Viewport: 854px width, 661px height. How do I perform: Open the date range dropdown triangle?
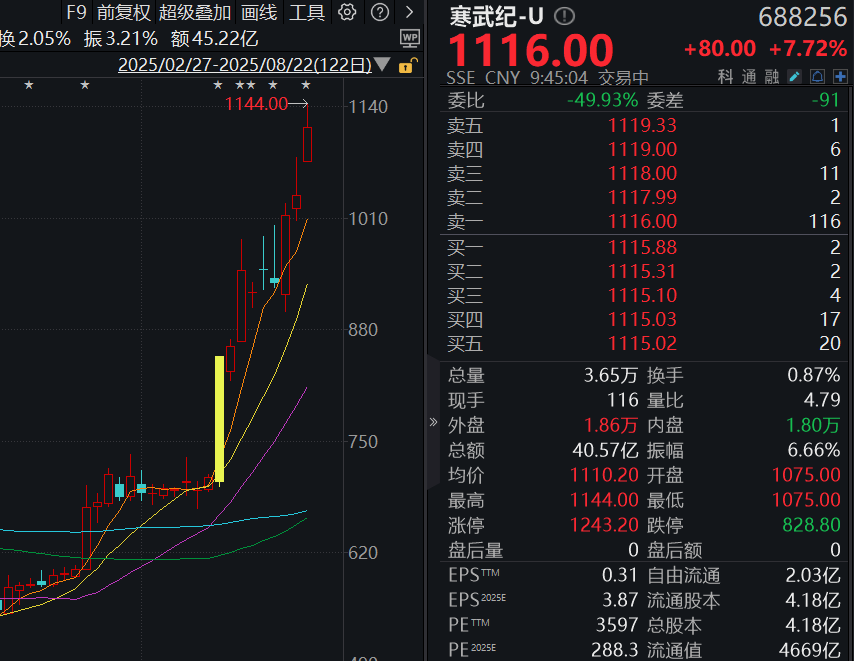[382, 65]
